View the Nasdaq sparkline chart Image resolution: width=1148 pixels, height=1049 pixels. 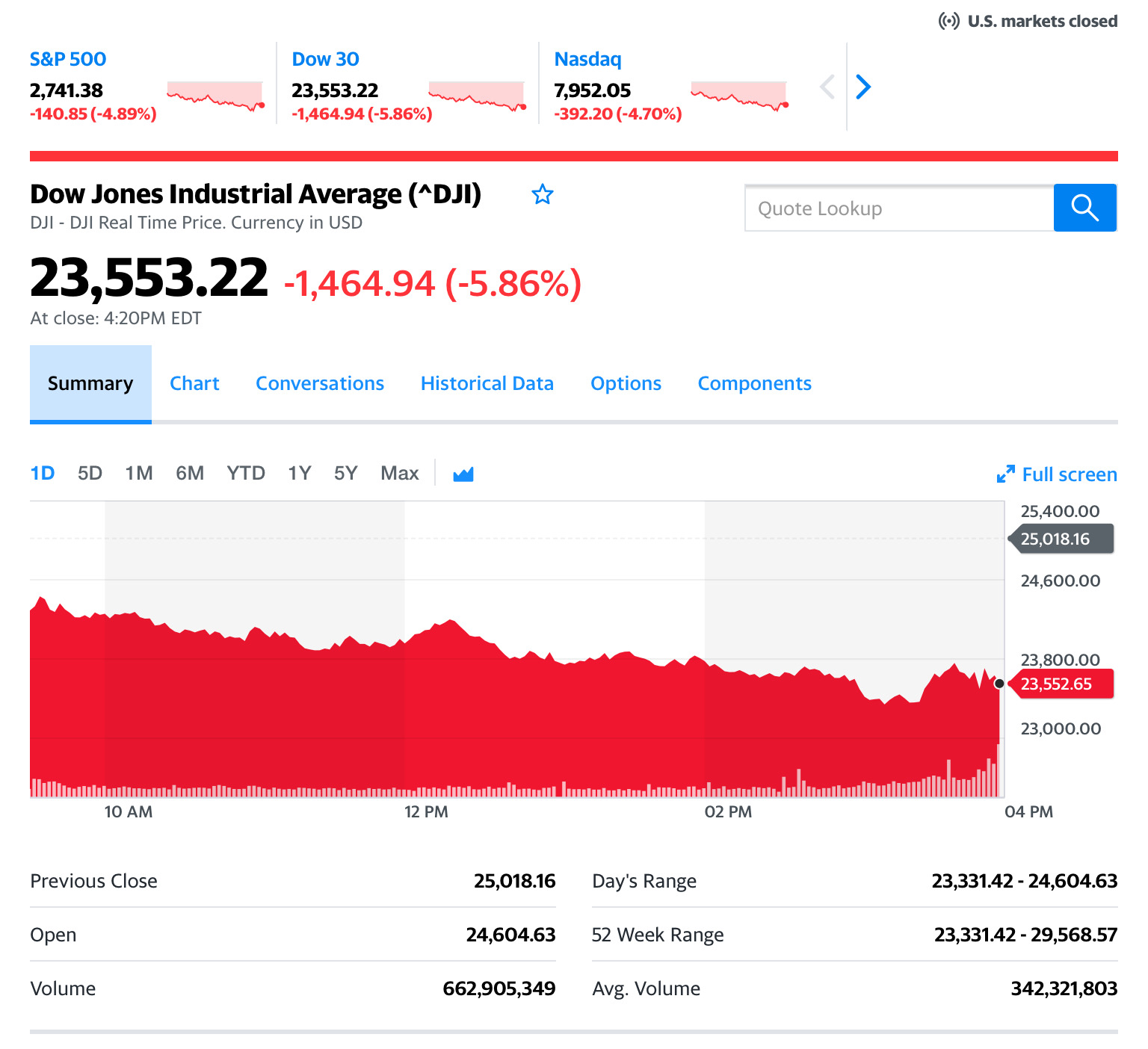[740, 96]
